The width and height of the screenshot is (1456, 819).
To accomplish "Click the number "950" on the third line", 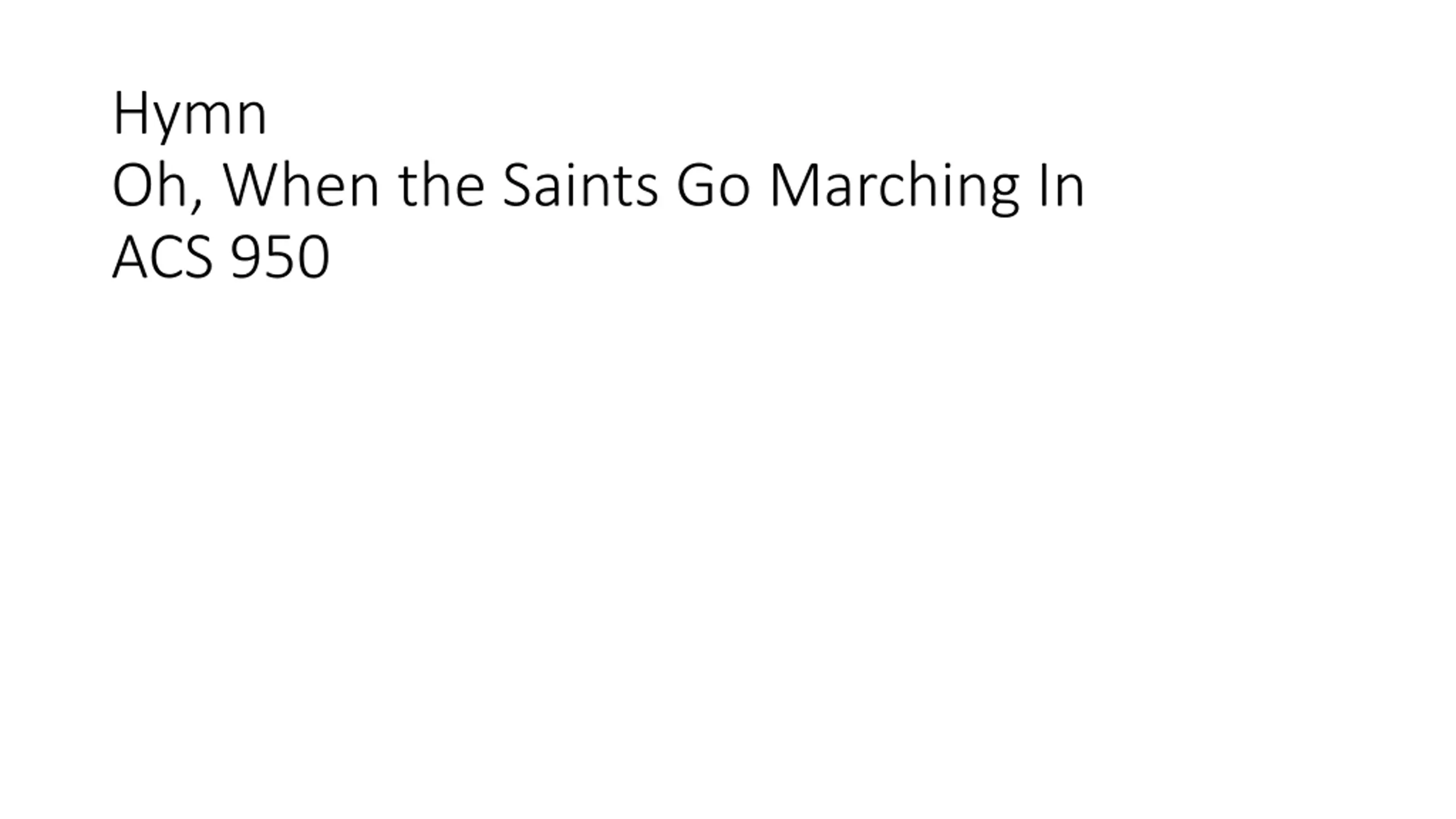I will (280, 257).
